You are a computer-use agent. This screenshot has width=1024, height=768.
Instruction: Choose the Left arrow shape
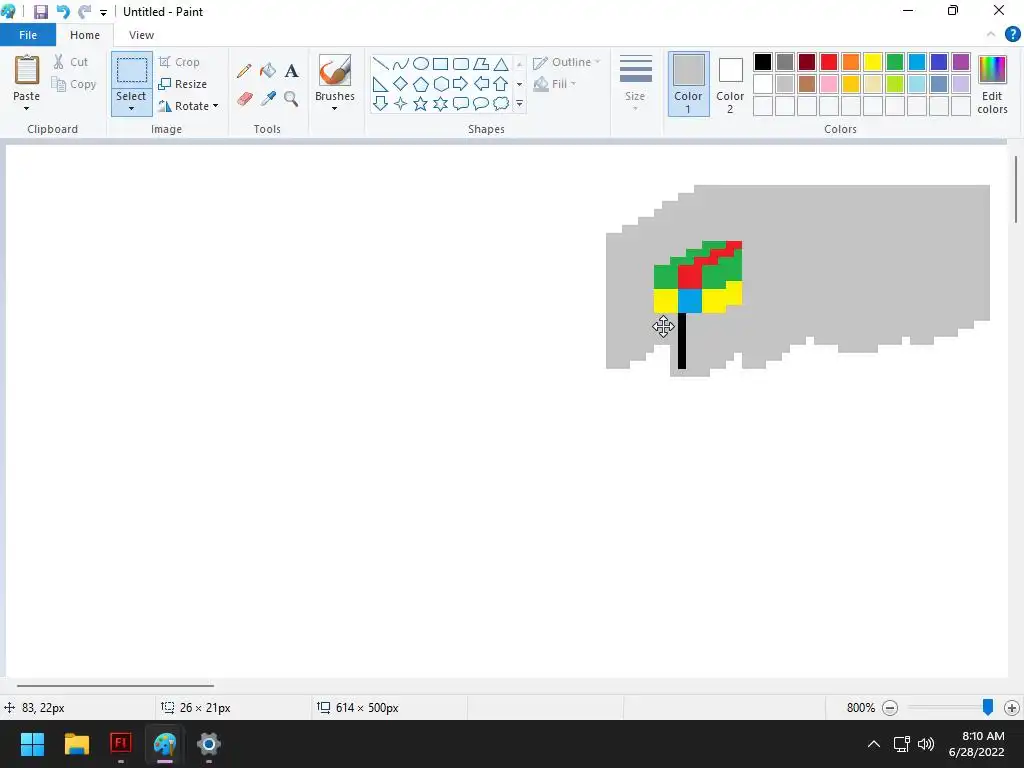pyautogui.click(x=481, y=84)
